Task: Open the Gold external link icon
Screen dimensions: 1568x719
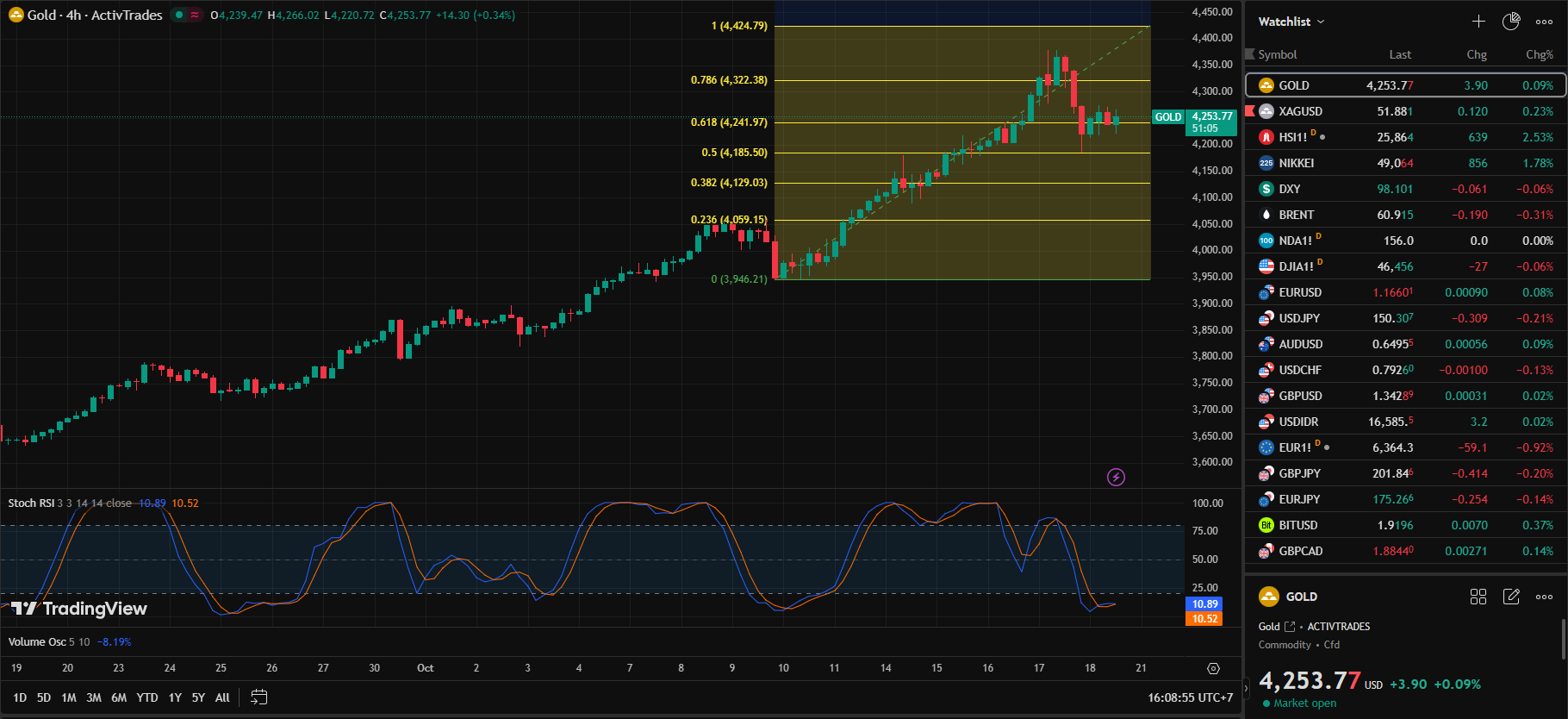Action: click(x=1290, y=627)
